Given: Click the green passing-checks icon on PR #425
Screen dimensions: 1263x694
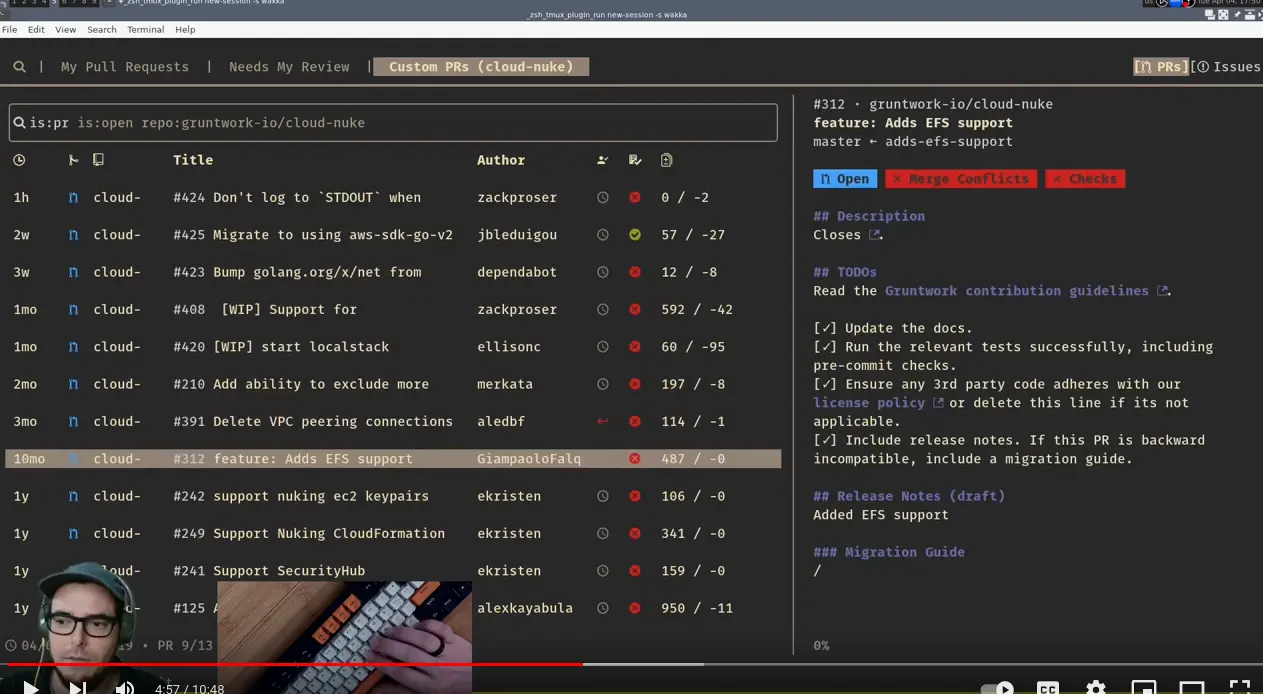Looking at the screenshot, I should tap(634, 234).
